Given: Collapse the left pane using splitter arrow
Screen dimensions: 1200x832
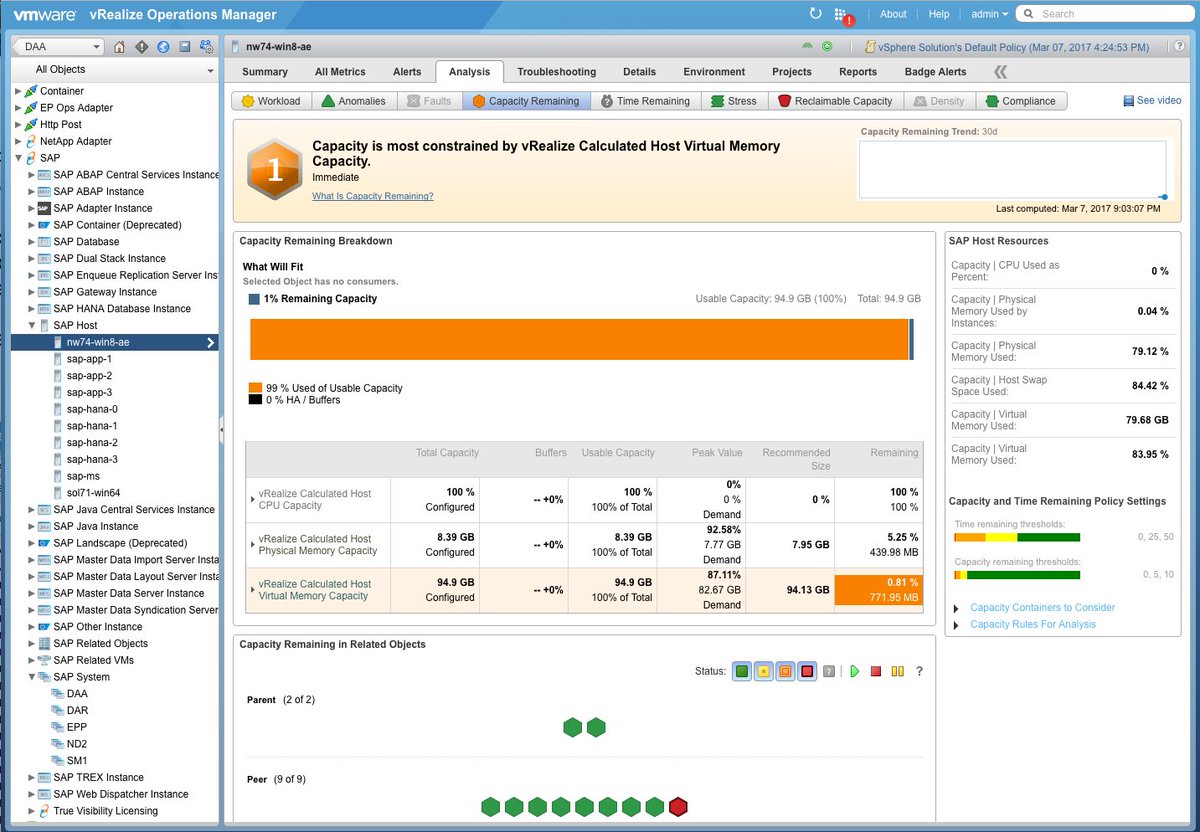Looking at the screenshot, I should point(221,429).
